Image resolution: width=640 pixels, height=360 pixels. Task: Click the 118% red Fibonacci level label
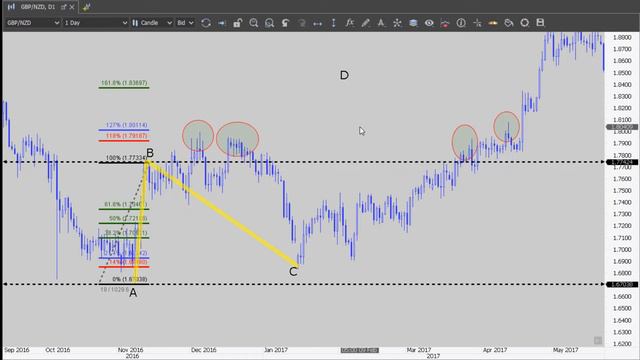point(126,136)
